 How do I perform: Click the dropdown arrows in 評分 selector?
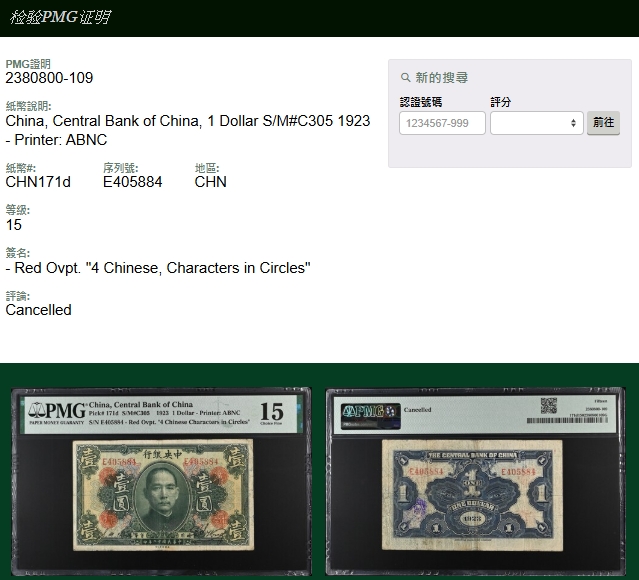point(573,123)
